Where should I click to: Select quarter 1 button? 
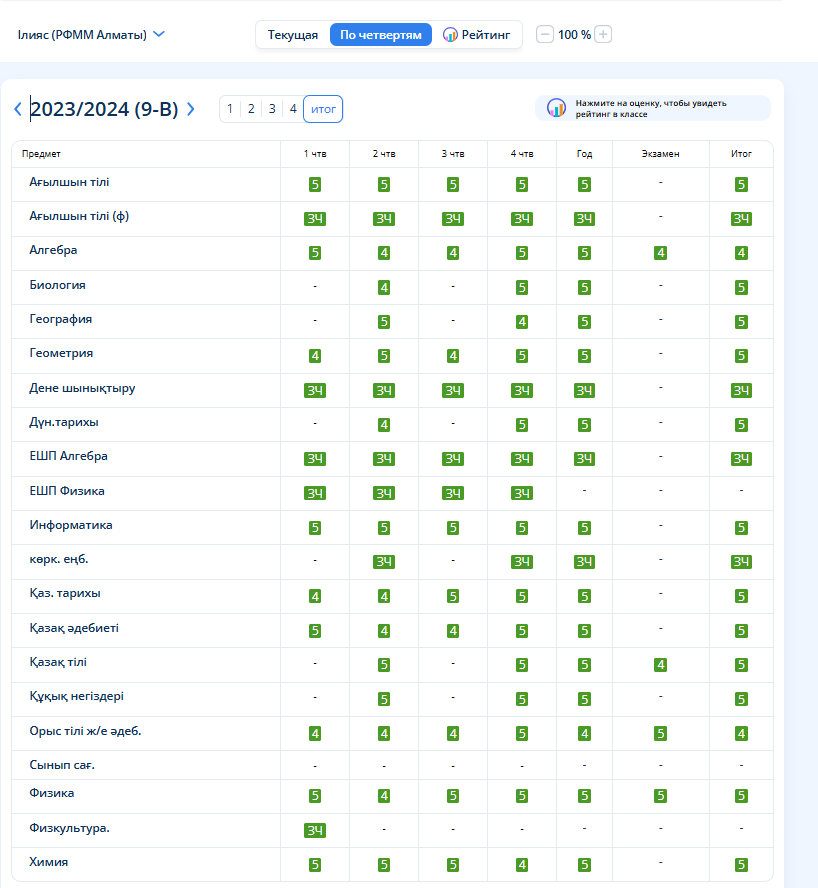click(x=230, y=109)
